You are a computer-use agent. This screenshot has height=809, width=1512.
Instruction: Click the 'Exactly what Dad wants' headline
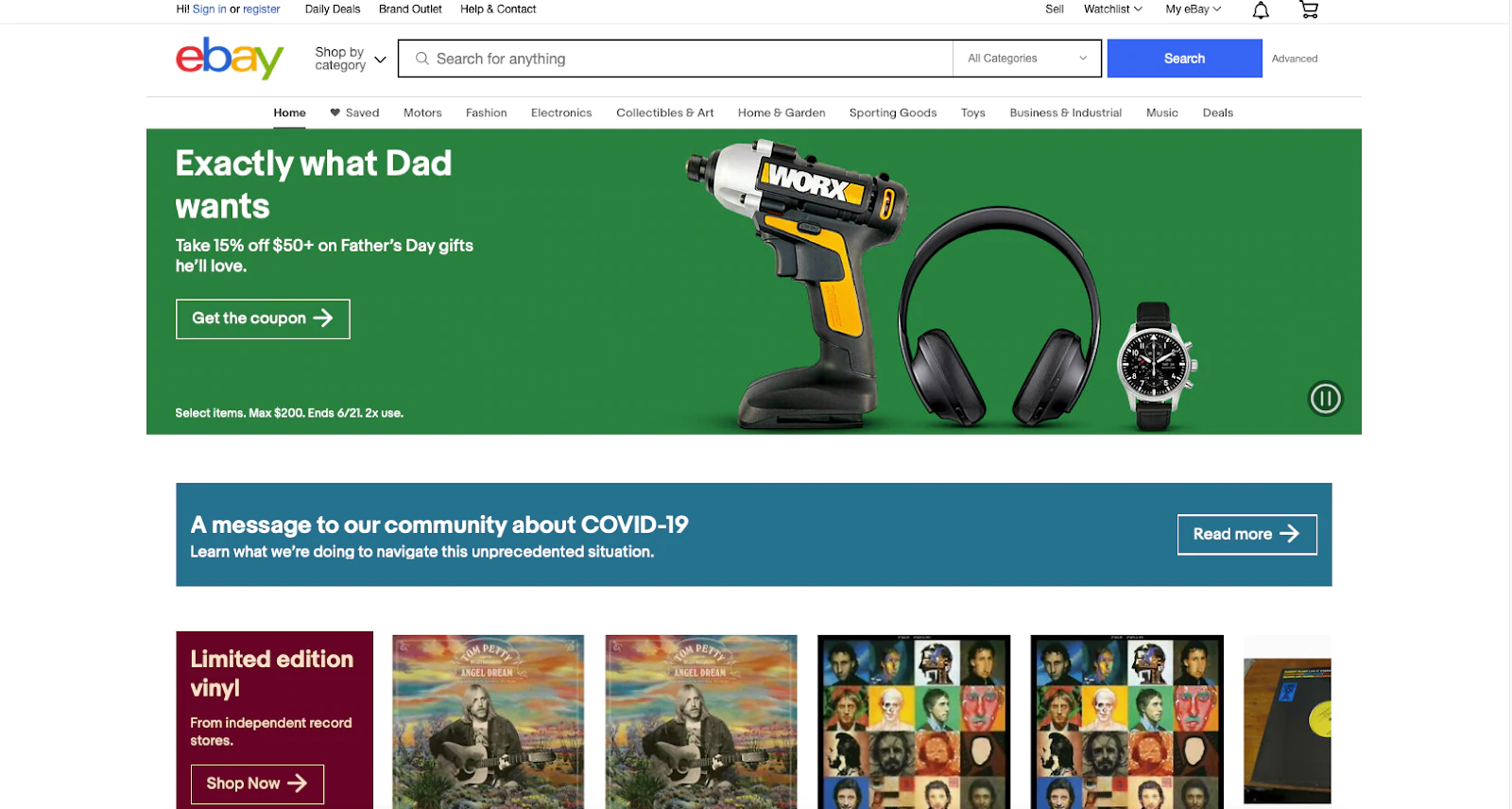(314, 184)
